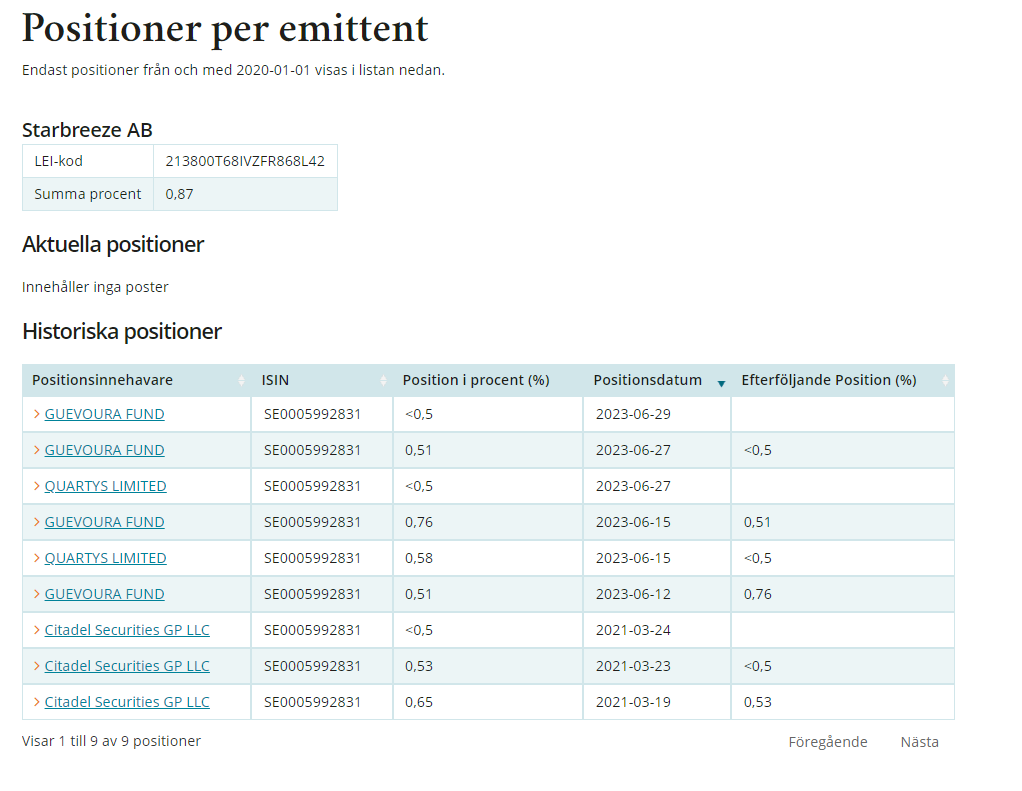
Task: Expand the 2021-03-19 Citadel Securities row chevron
Action: (36, 702)
